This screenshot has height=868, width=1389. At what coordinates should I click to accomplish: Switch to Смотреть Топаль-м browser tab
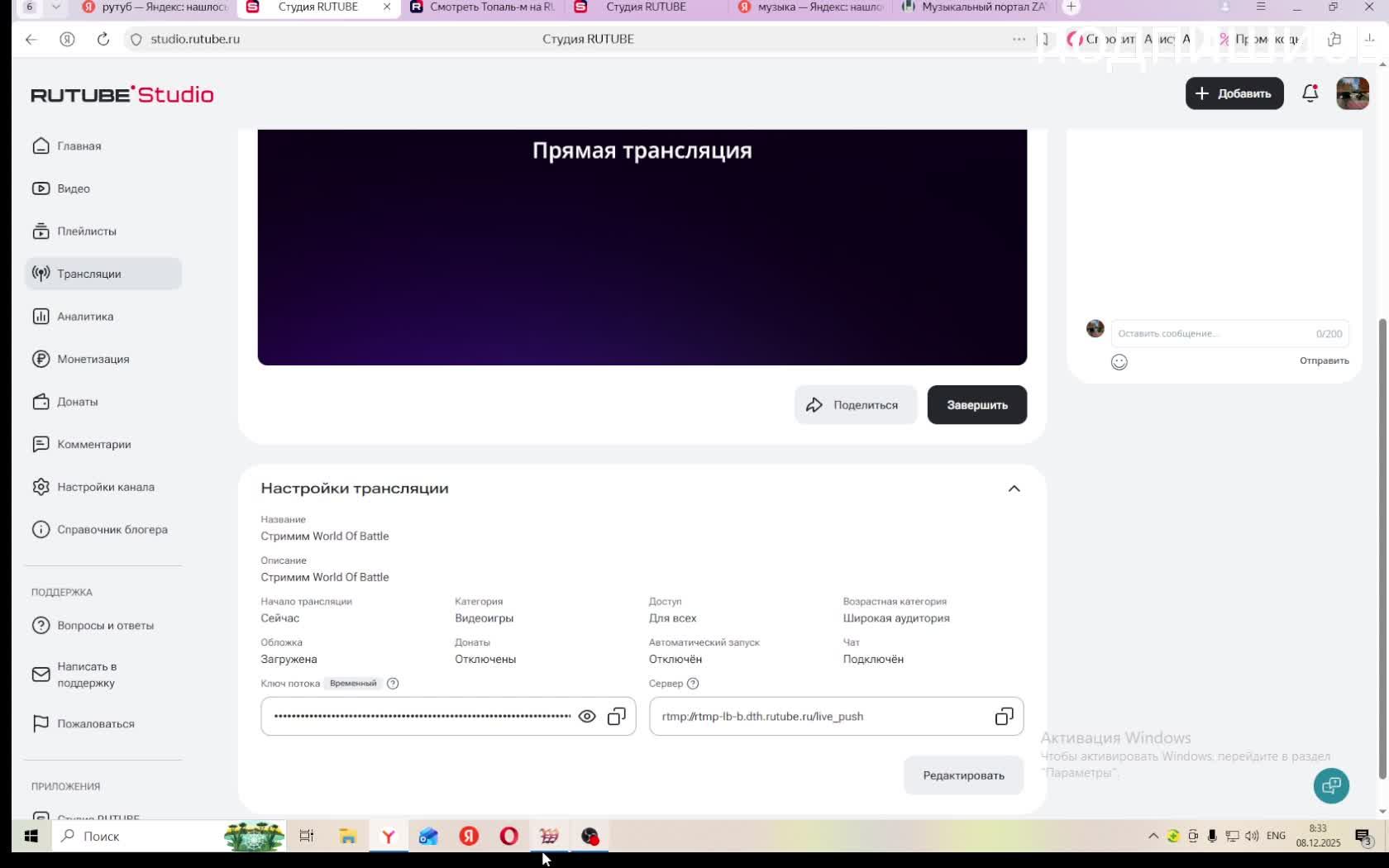[488, 7]
